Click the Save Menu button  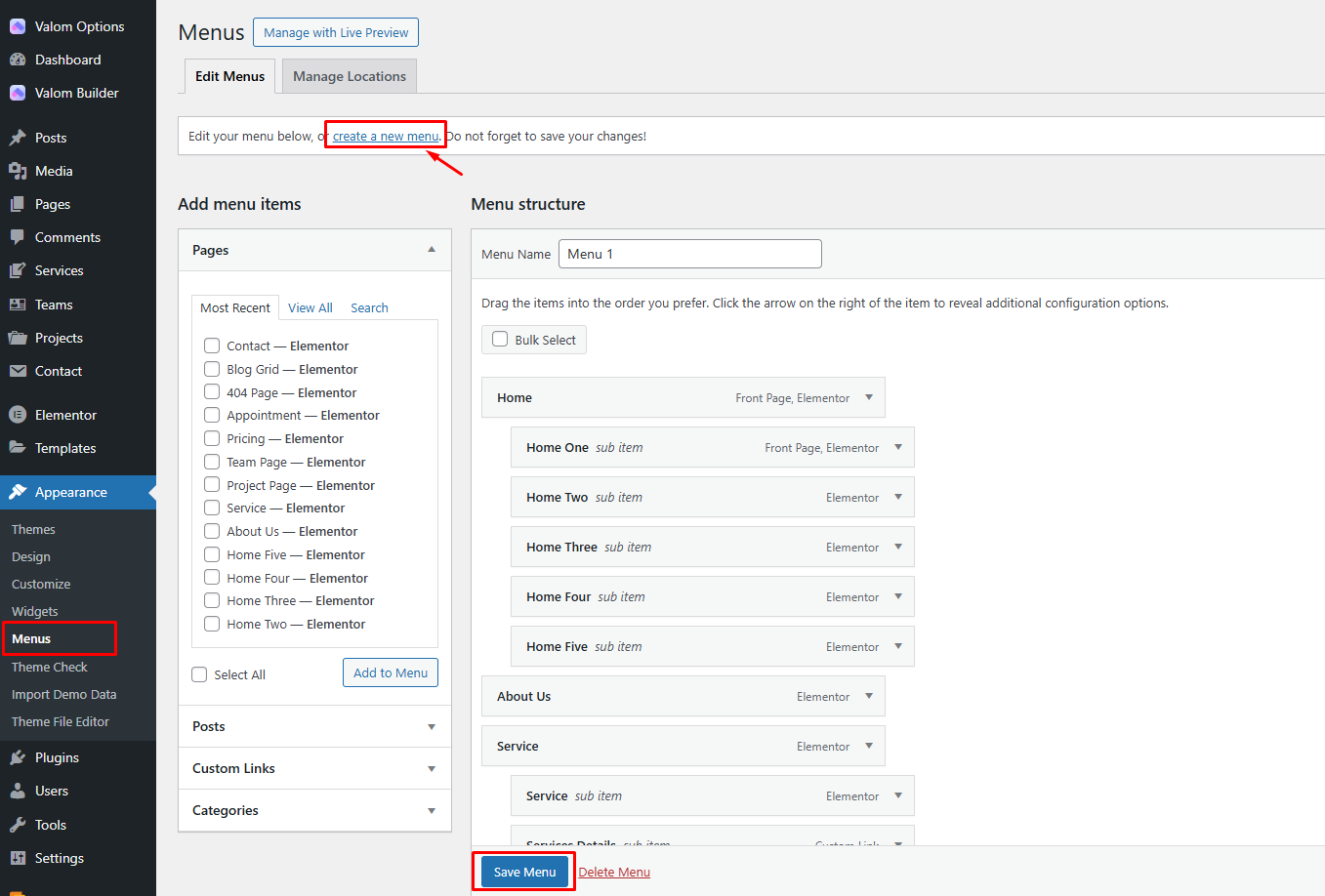pyautogui.click(x=524, y=872)
